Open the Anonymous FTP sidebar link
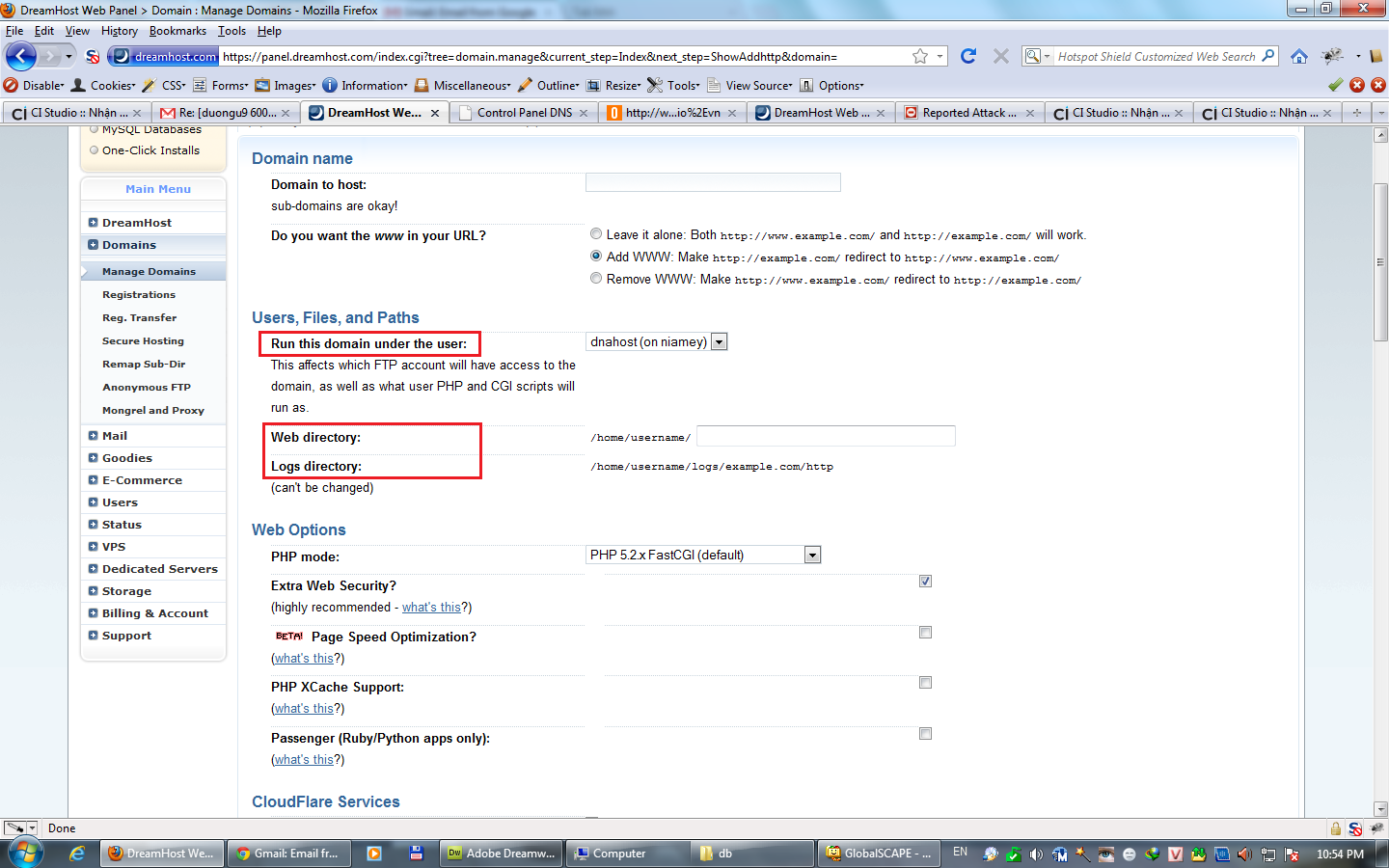 pyautogui.click(x=147, y=387)
